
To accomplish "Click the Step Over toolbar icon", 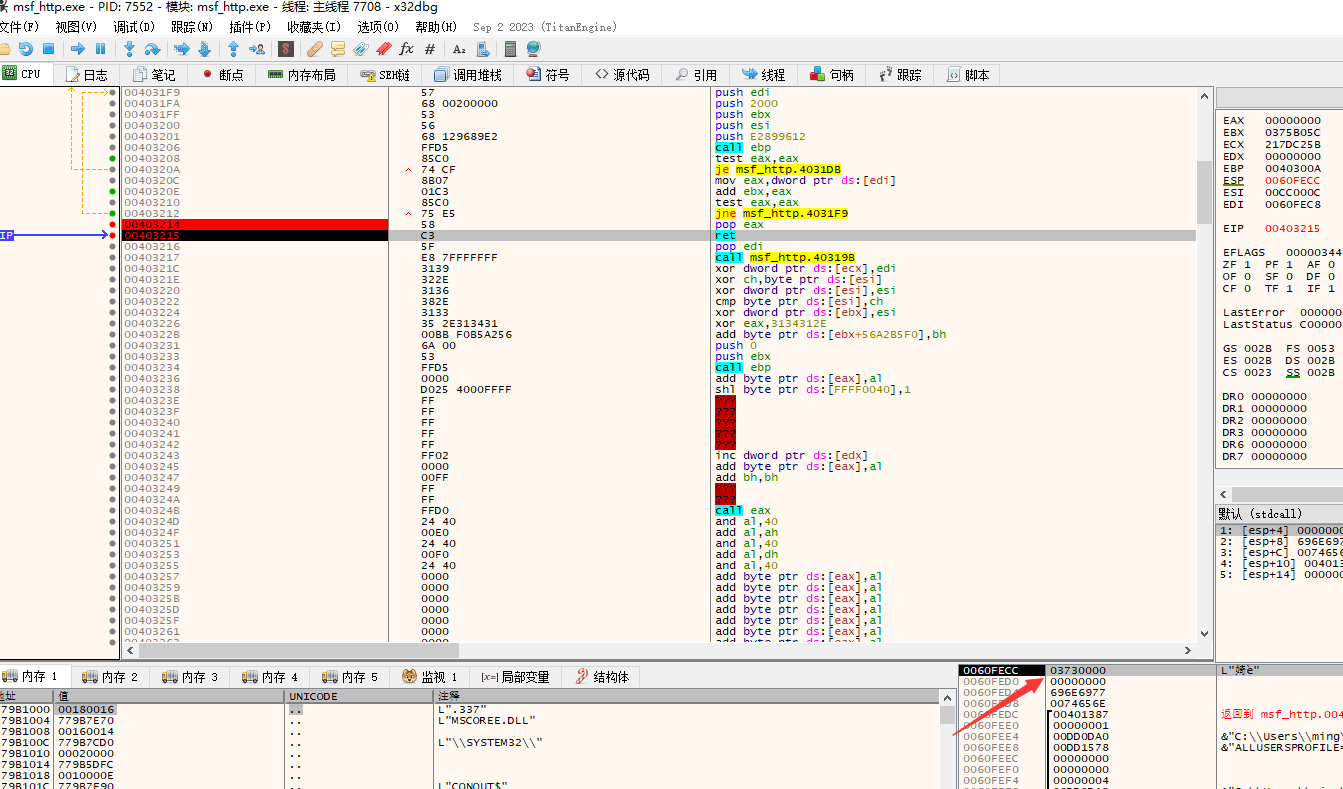I will tap(152, 48).
